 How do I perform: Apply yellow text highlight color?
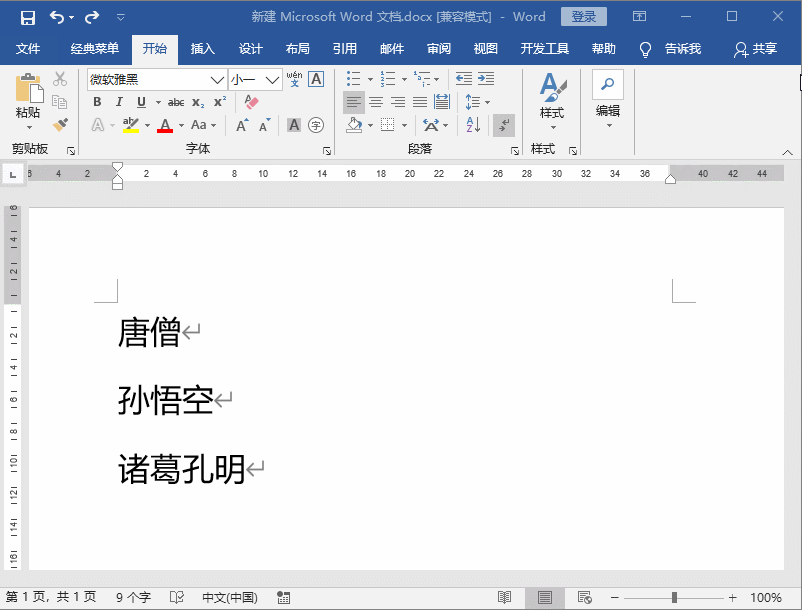[131, 125]
